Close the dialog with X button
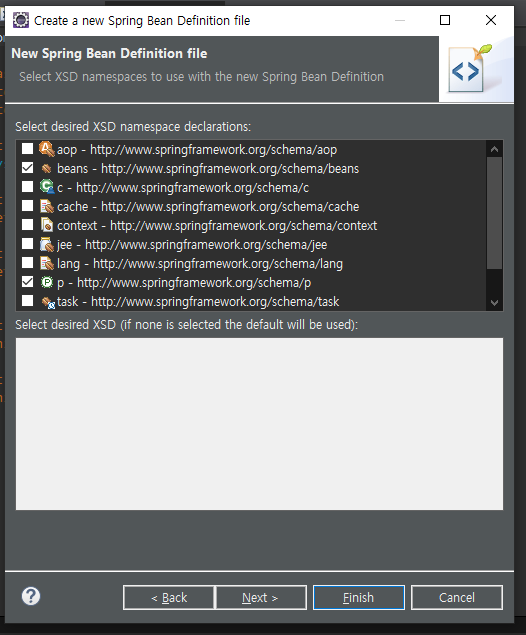This screenshot has width=526, height=635. [491, 20]
